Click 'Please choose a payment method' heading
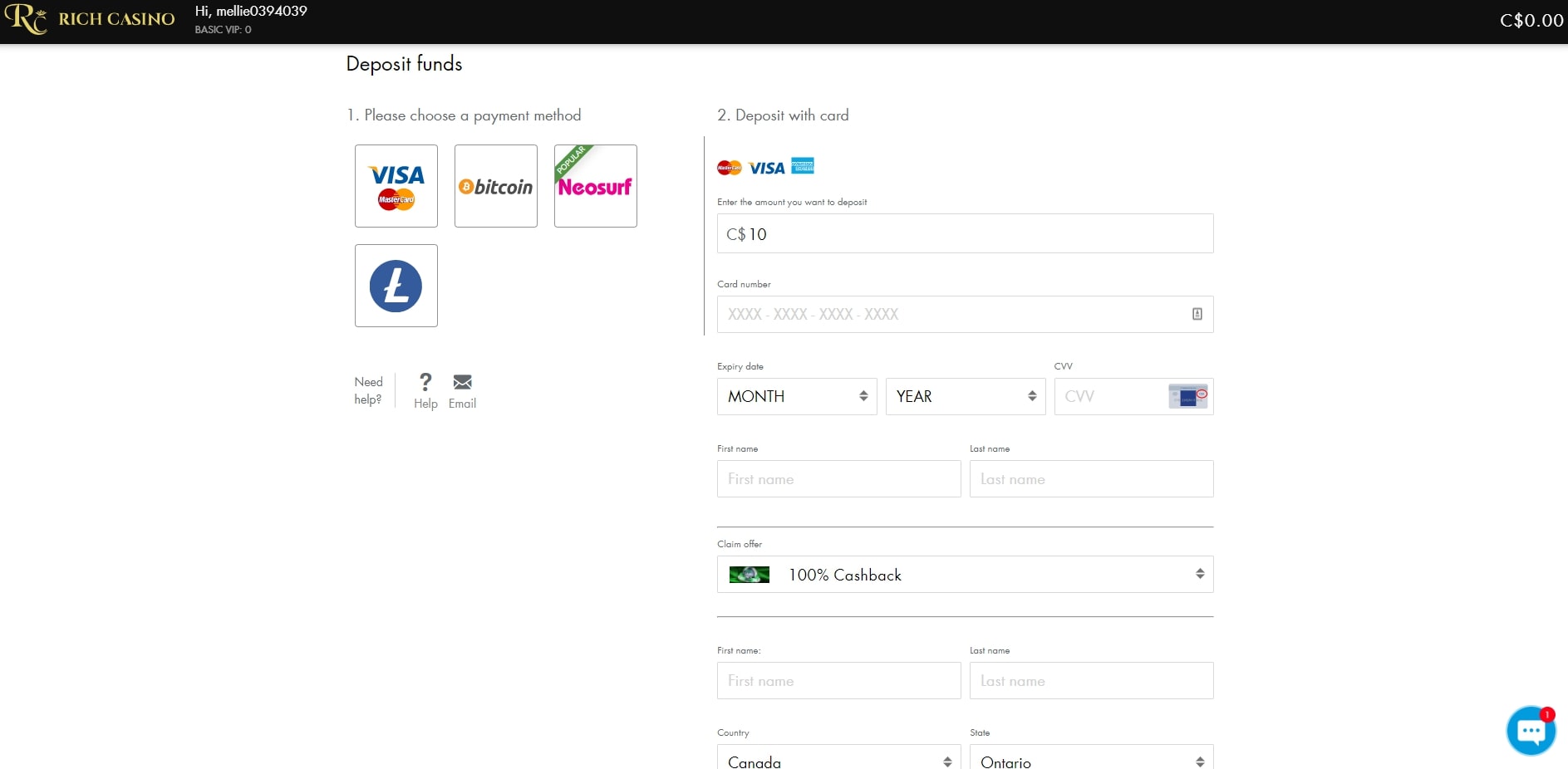 pyautogui.click(x=464, y=115)
